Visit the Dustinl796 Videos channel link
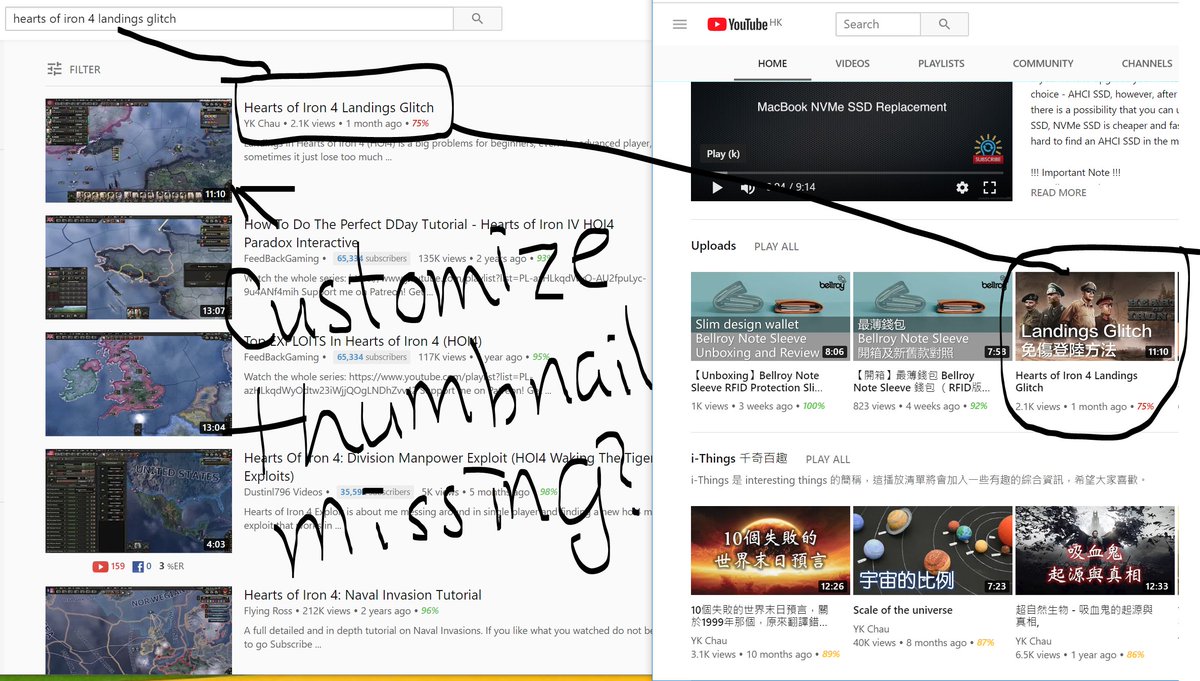This screenshot has width=1200, height=681. [x=283, y=492]
